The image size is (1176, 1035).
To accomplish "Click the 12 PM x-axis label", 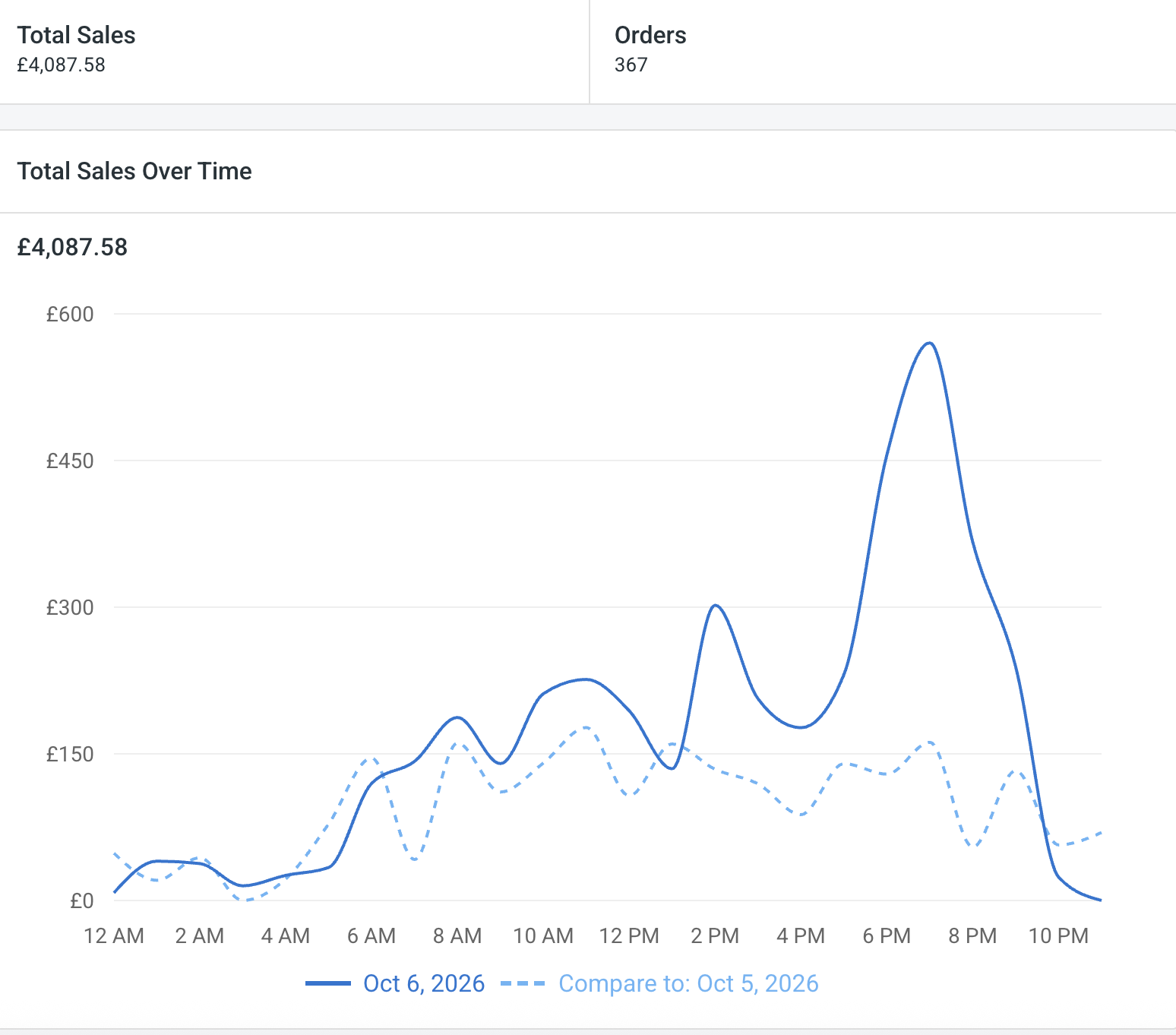I will tap(629, 935).
